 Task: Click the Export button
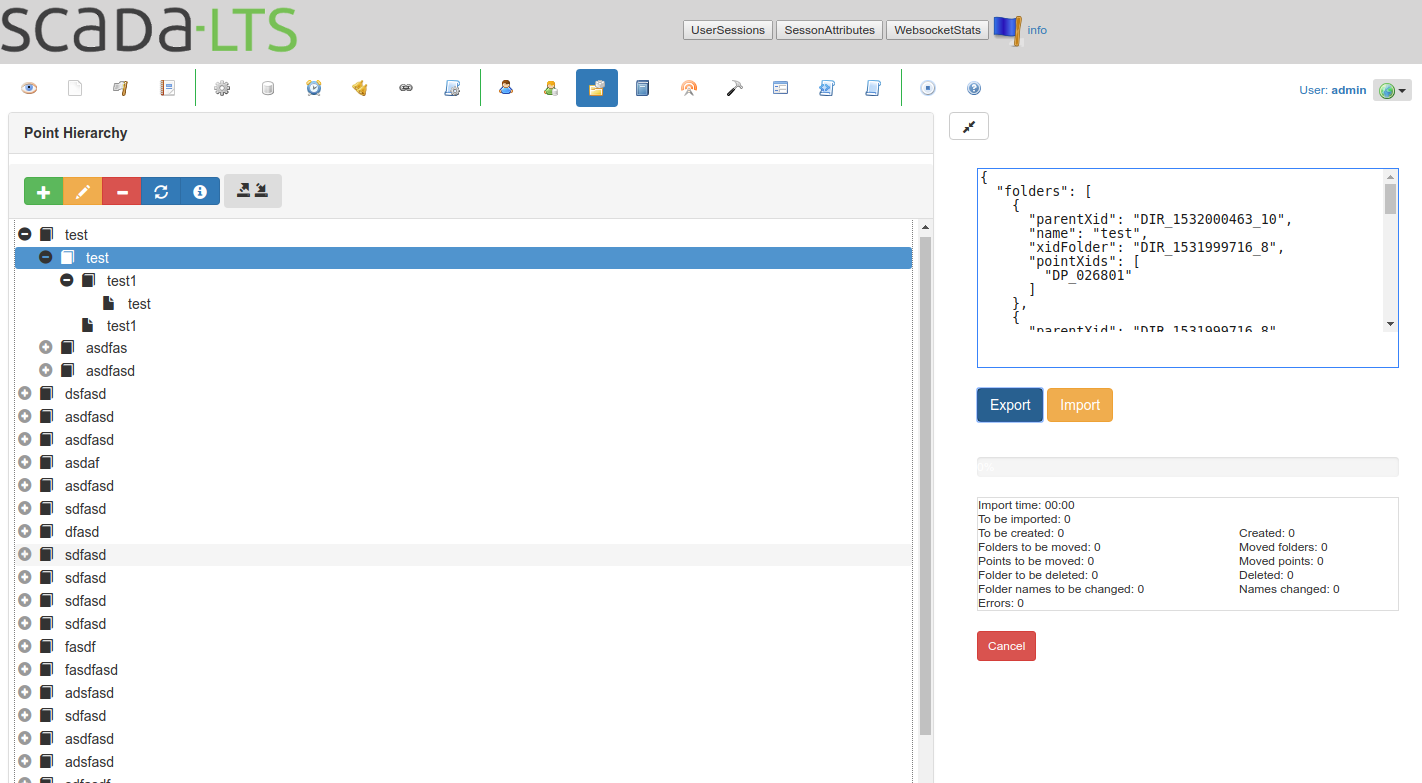pos(1010,405)
